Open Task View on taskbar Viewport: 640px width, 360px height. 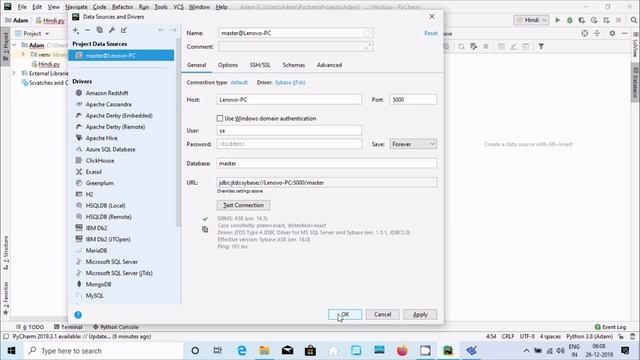click(x=218, y=350)
